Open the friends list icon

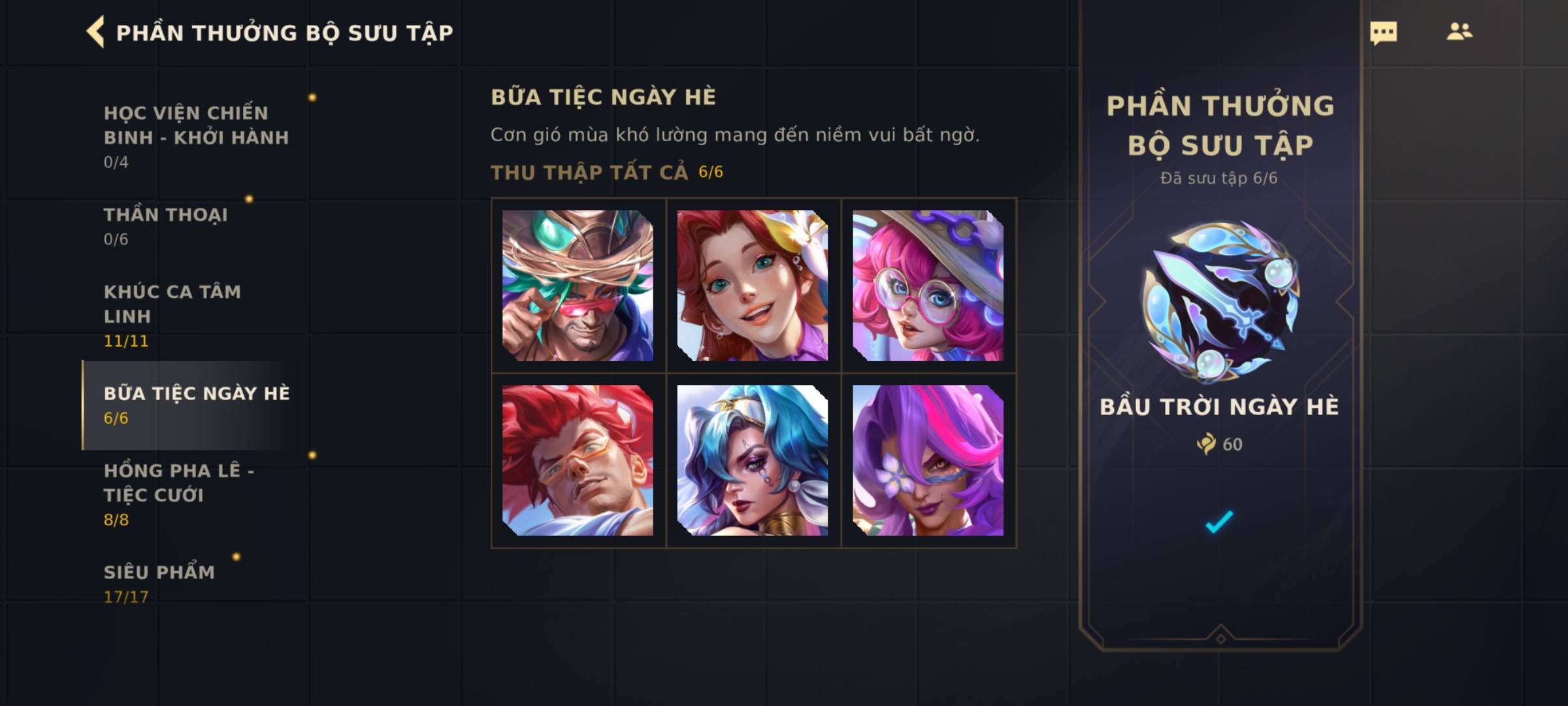point(1459,31)
